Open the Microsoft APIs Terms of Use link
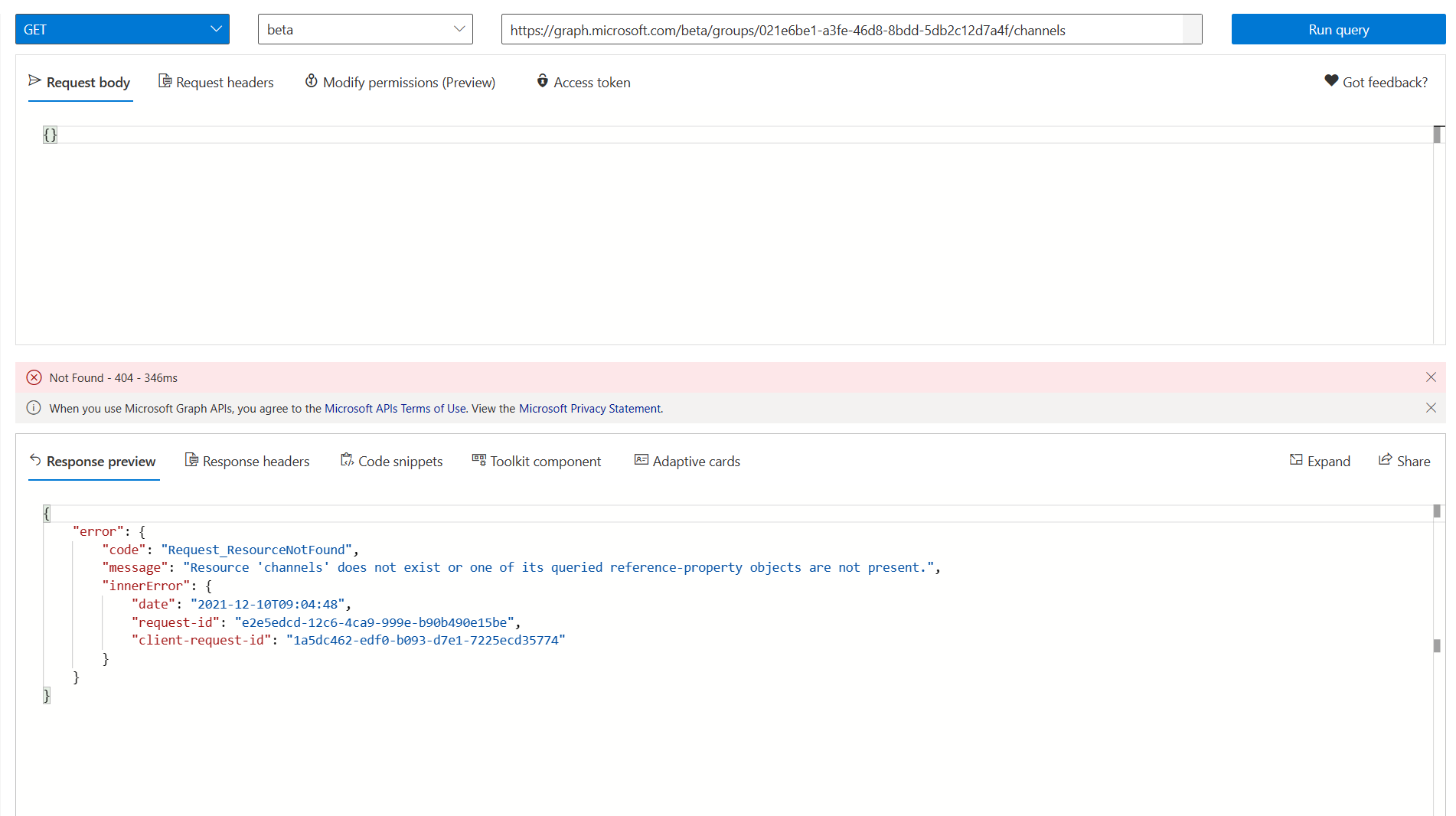 point(395,408)
